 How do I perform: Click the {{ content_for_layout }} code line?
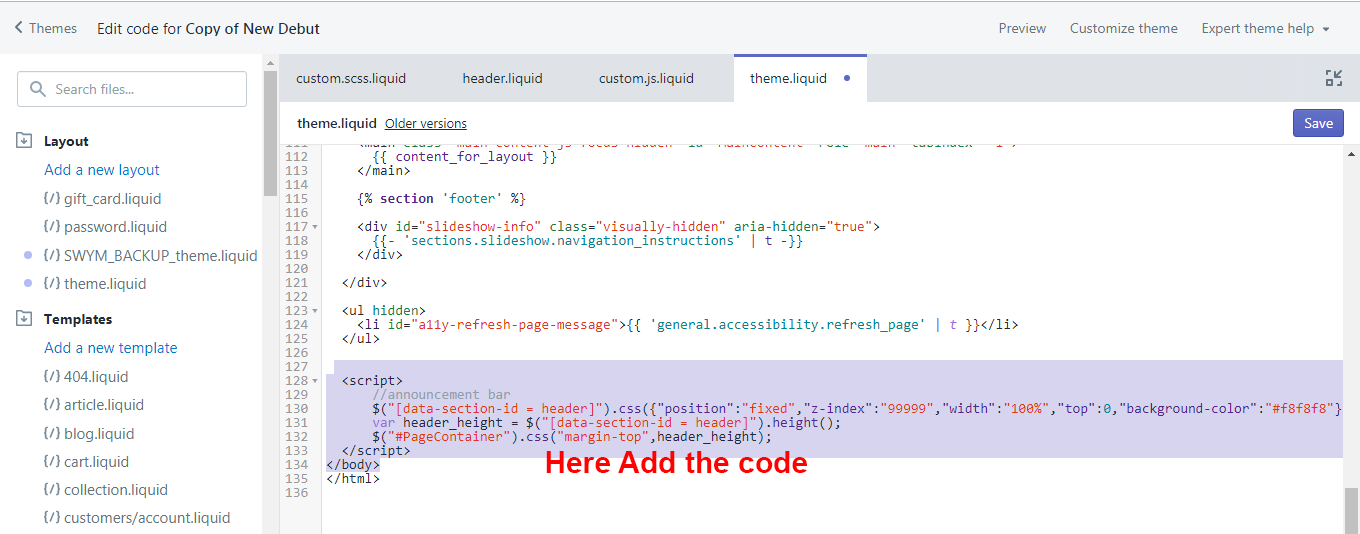[x=465, y=157]
